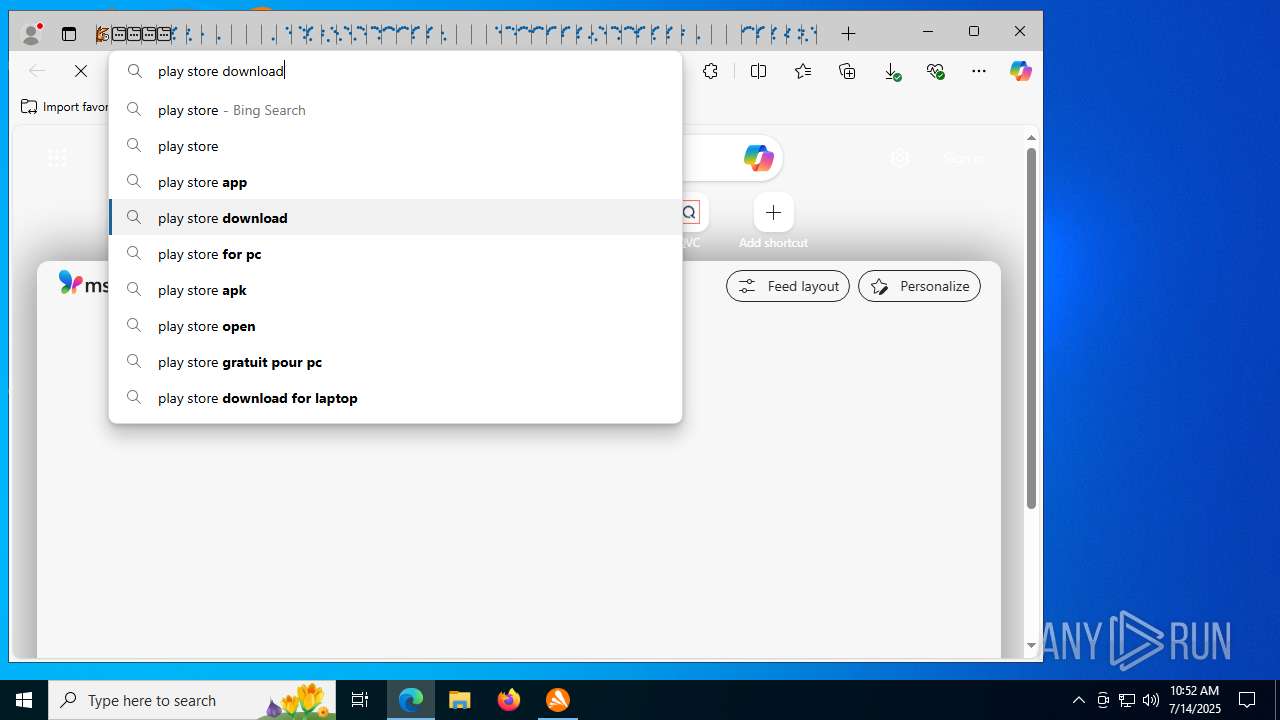Open the Windows Start menu
Viewport: 1280px width, 720px height.
[x=24, y=700]
